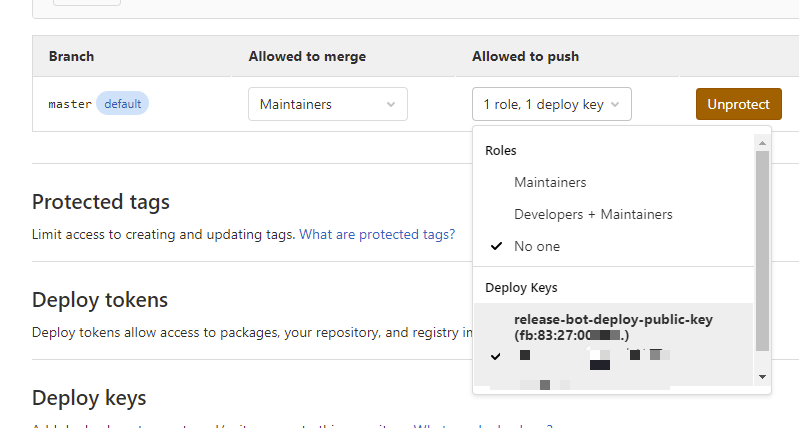Click the Roles section header in dropdown
Screen dimensions: 799x428
point(501,150)
